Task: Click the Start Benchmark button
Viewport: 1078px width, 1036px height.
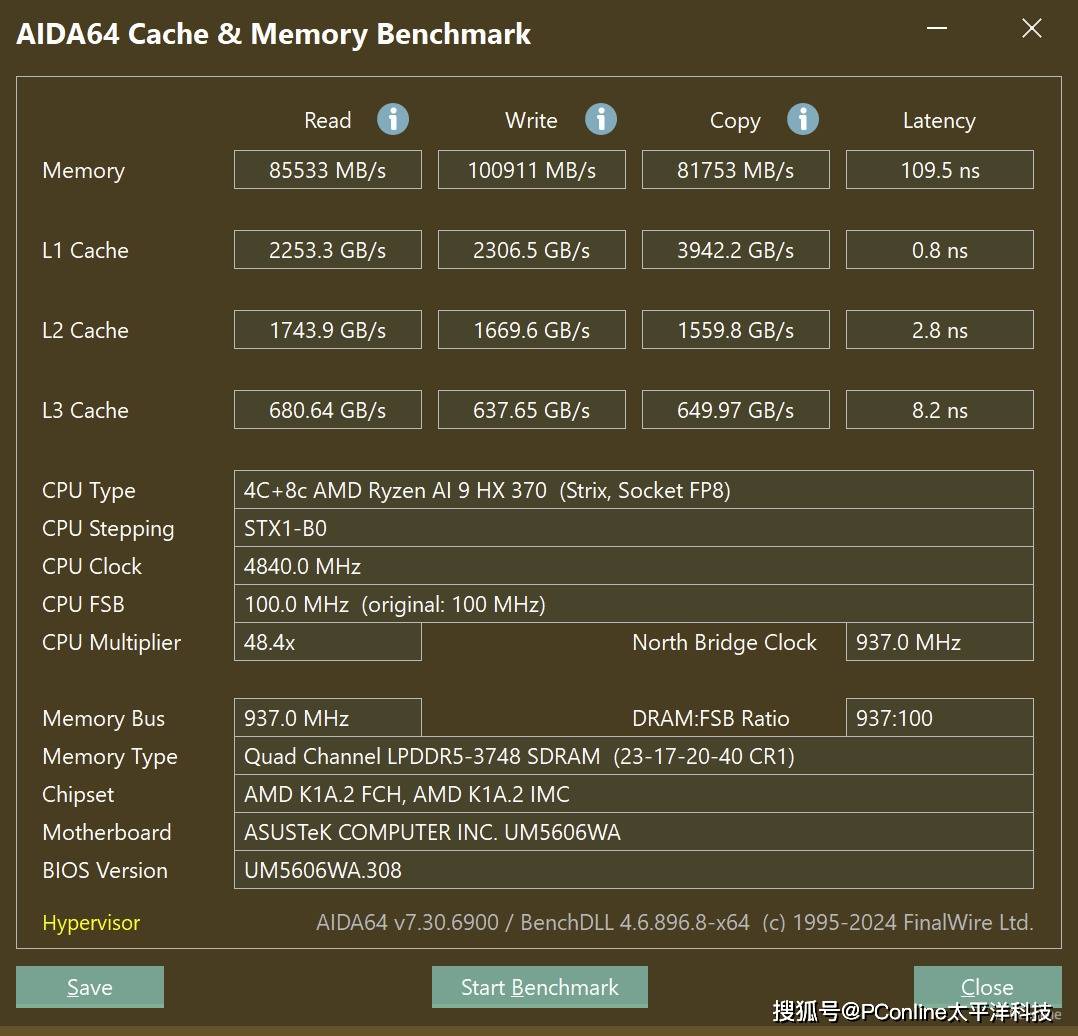Action: coord(540,987)
